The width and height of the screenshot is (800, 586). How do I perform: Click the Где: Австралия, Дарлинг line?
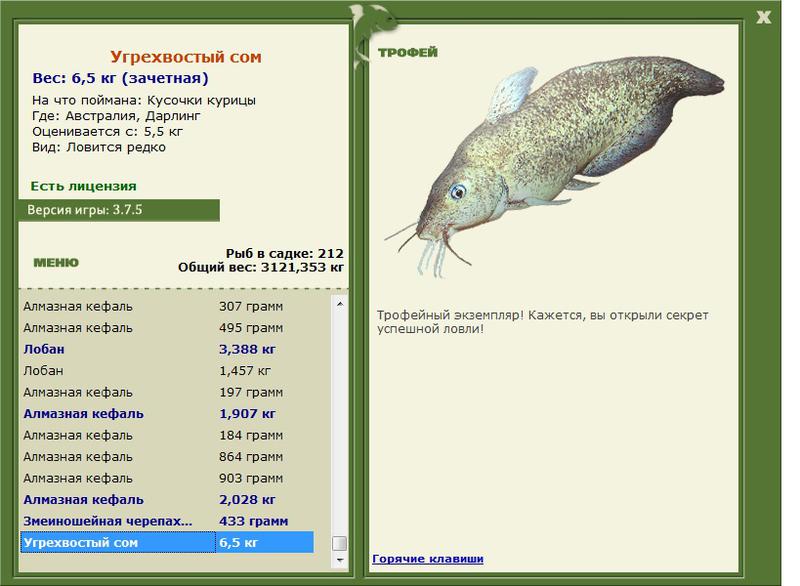[x=116, y=116]
